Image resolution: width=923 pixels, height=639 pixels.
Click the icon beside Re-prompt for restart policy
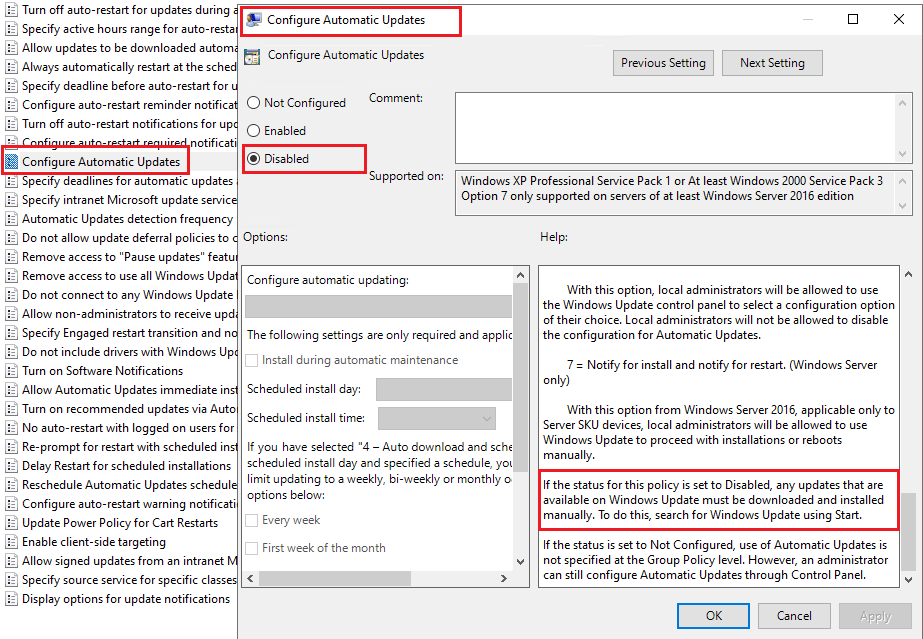tap(11, 447)
